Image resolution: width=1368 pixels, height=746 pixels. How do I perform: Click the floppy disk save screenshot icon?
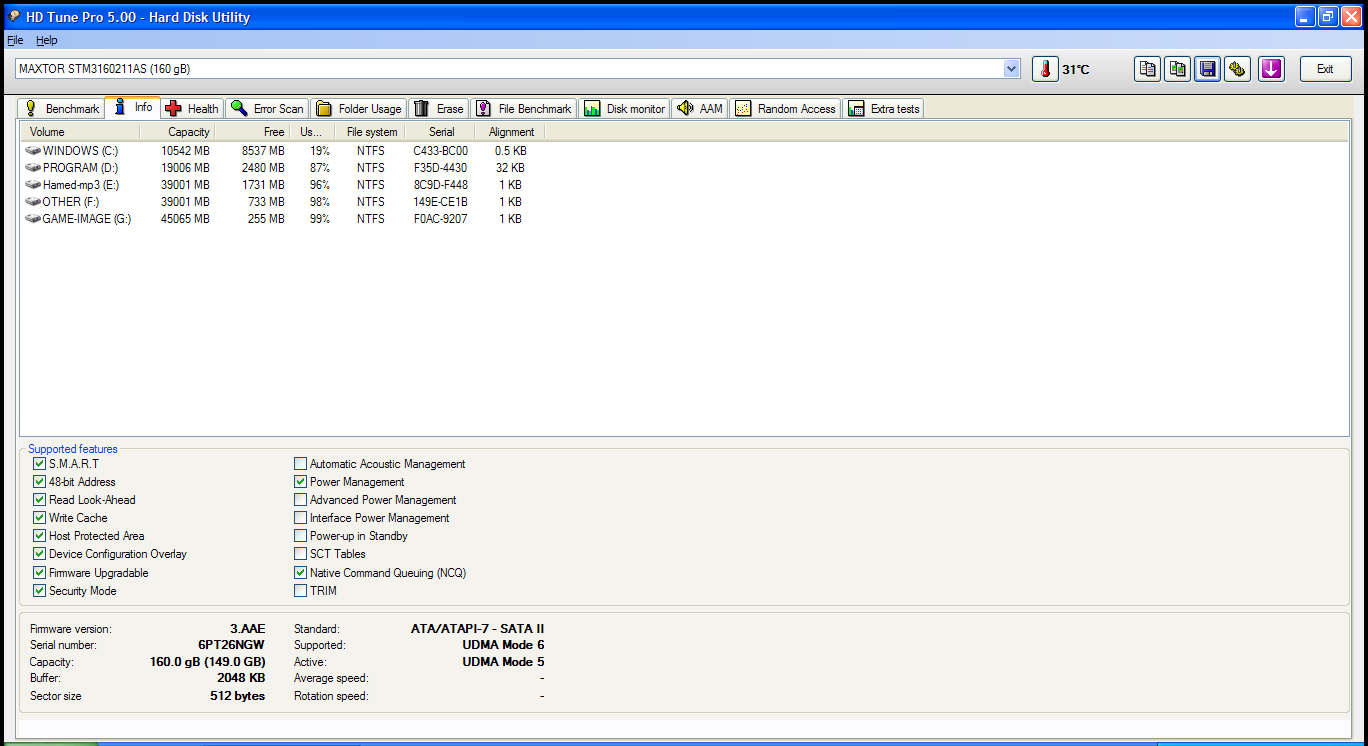pyautogui.click(x=1208, y=69)
